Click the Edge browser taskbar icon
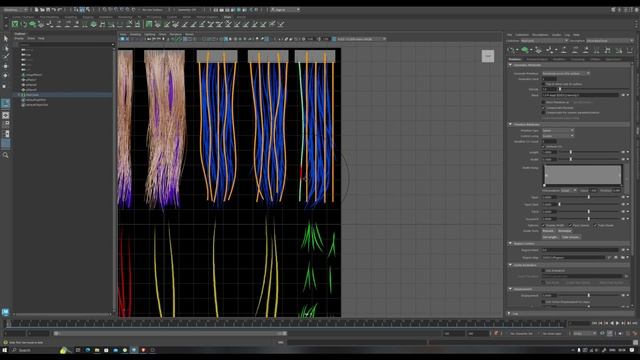This screenshot has width=640, height=360. (88, 350)
